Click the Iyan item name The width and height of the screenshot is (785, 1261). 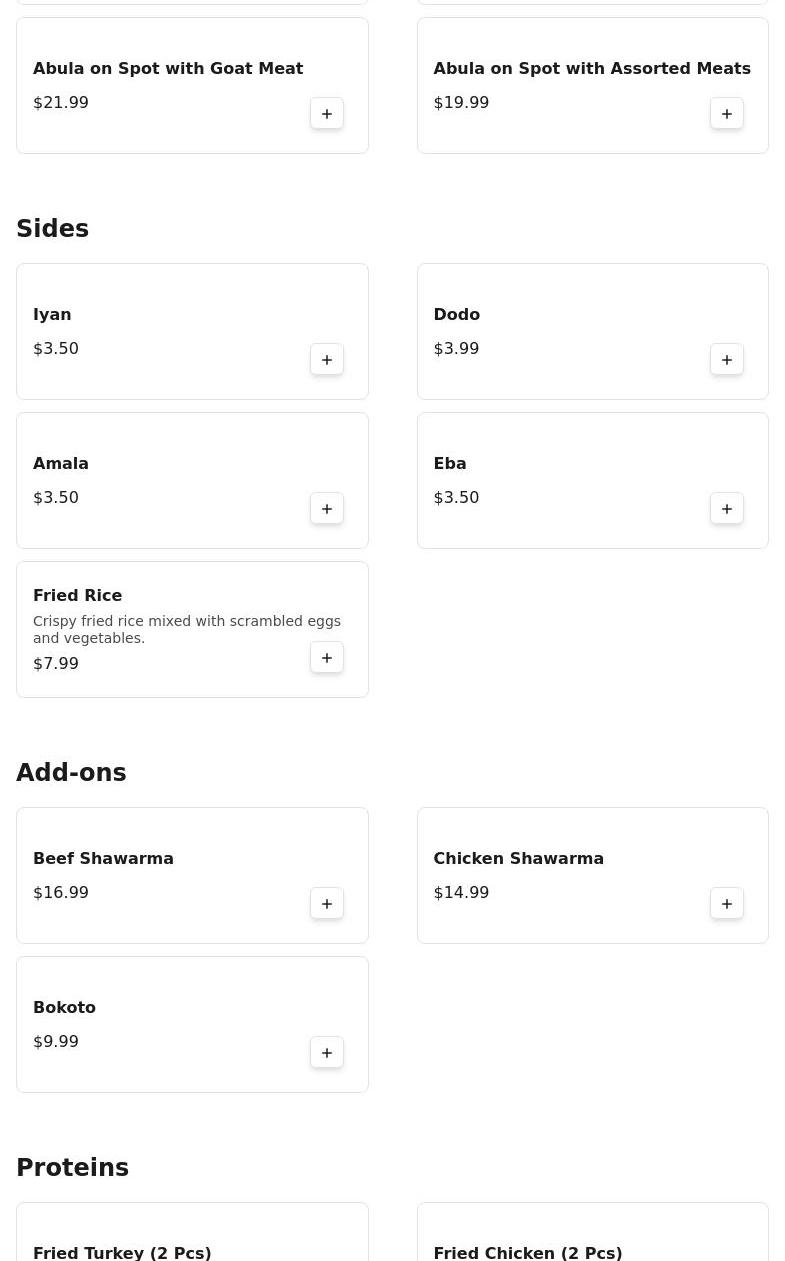tap(52, 315)
